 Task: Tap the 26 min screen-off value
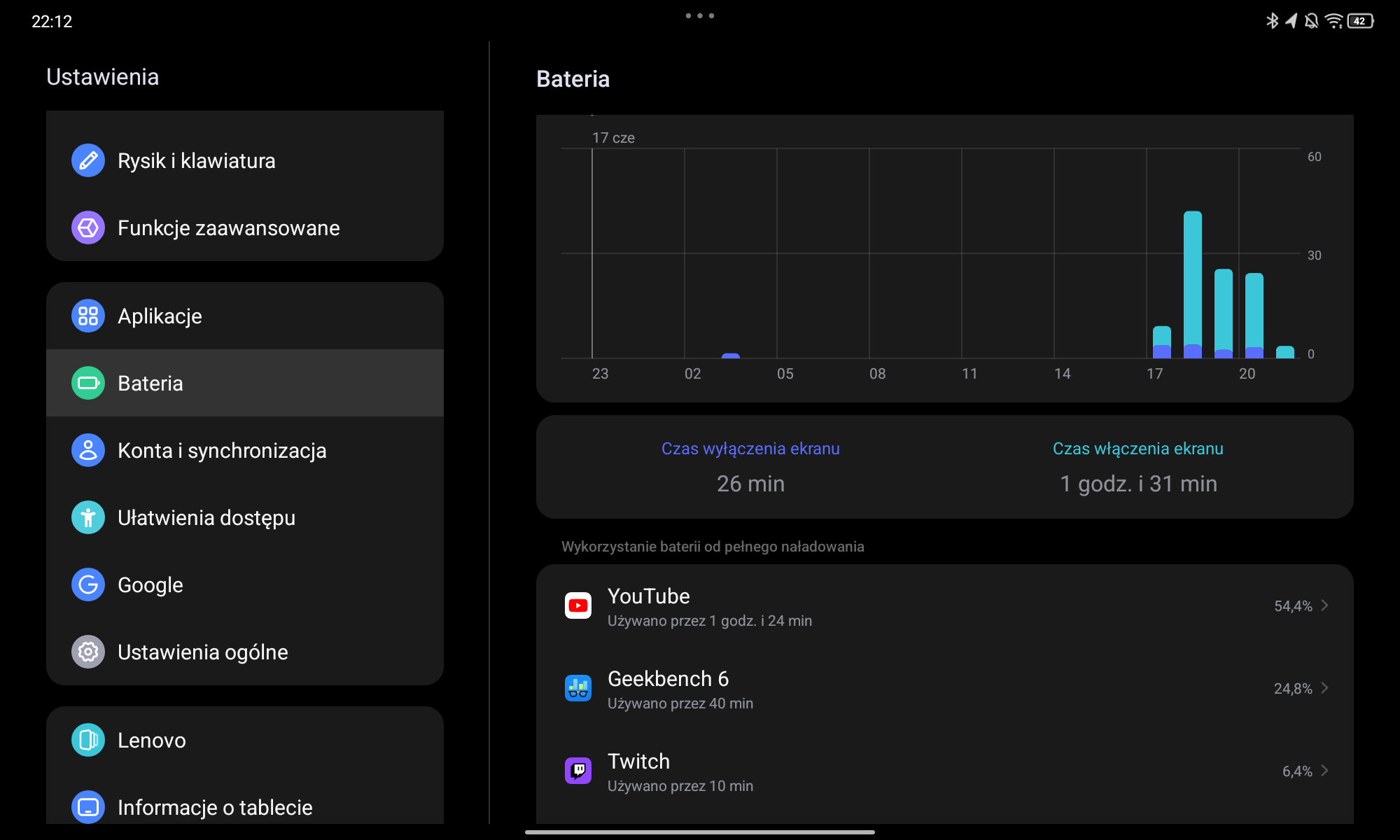coord(750,484)
